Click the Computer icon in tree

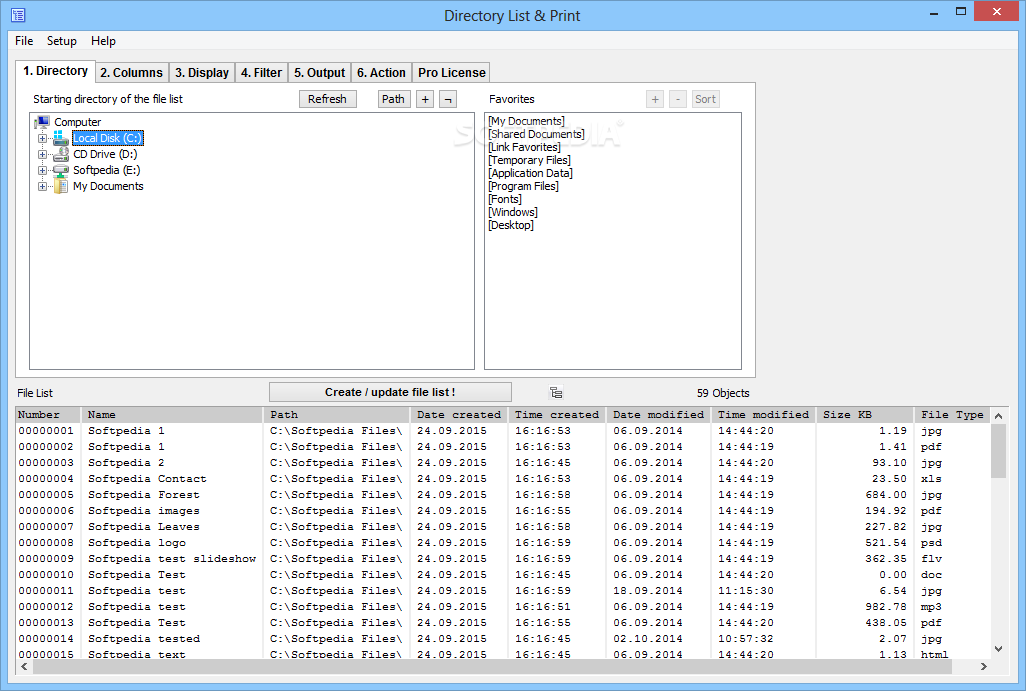point(42,122)
